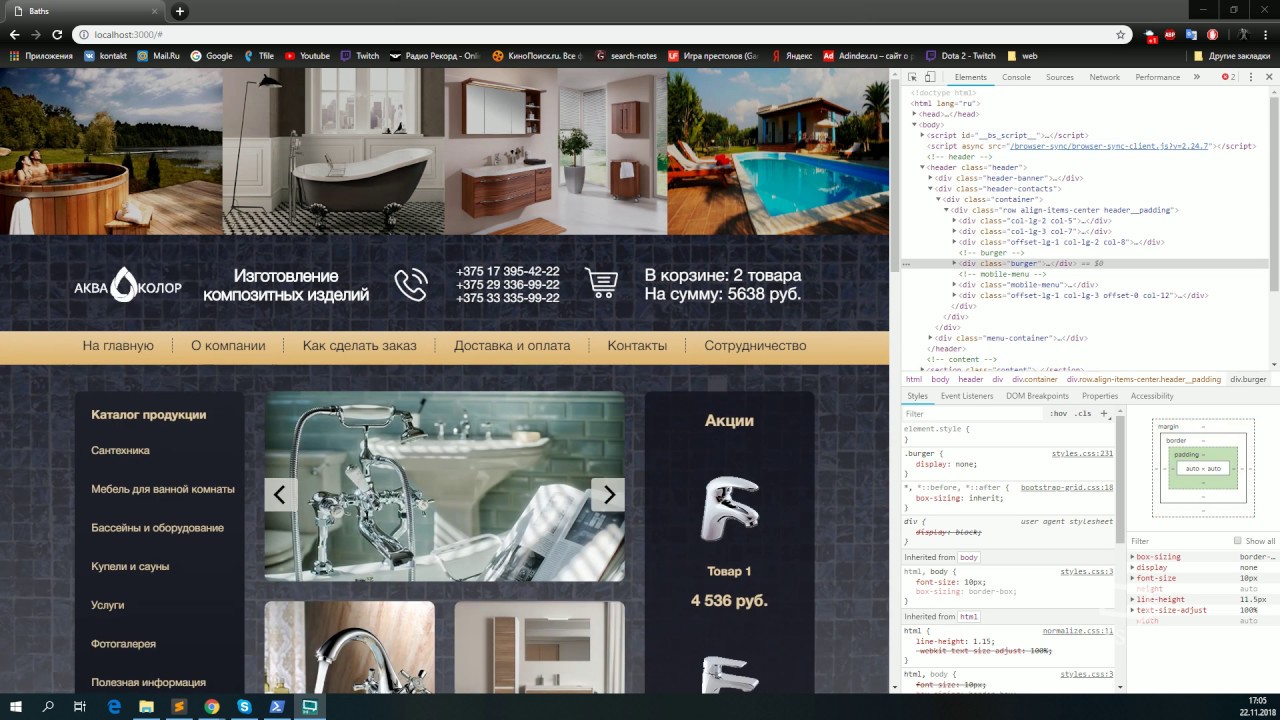Expand the mobile-menu div node

pyautogui.click(x=954, y=285)
